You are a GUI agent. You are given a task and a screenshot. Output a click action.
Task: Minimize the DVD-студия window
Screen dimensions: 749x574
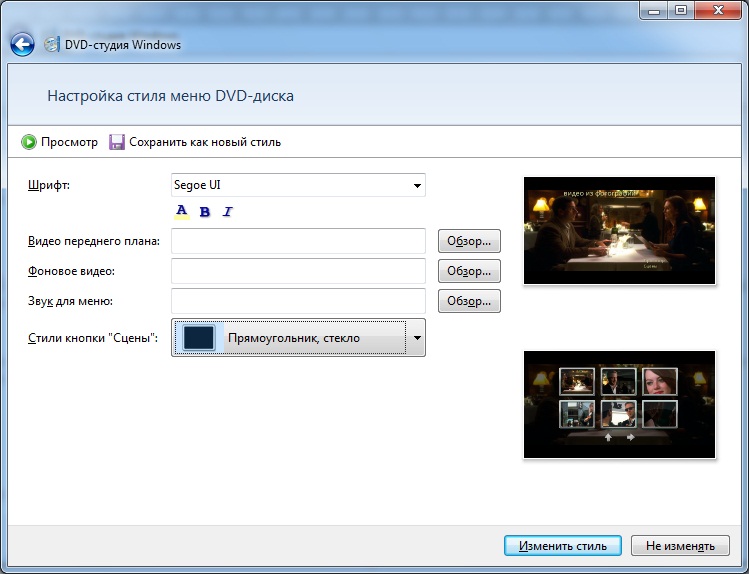click(x=654, y=11)
